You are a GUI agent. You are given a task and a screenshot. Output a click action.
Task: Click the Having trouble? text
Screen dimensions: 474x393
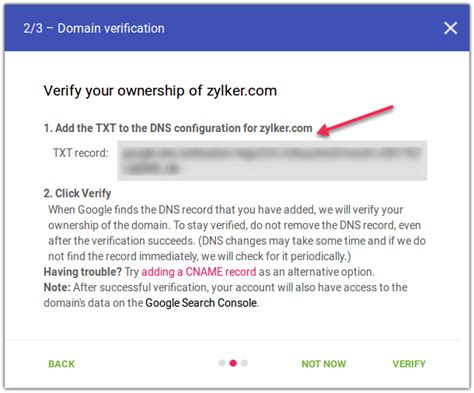coord(83,272)
